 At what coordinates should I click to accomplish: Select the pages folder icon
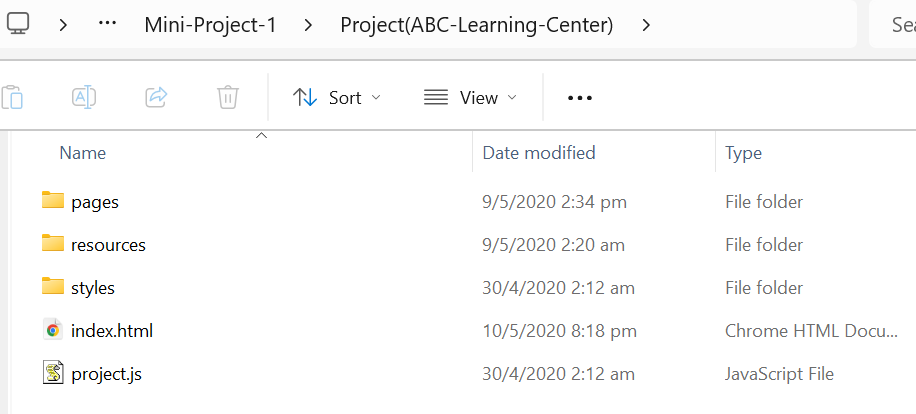coord(53,201)
